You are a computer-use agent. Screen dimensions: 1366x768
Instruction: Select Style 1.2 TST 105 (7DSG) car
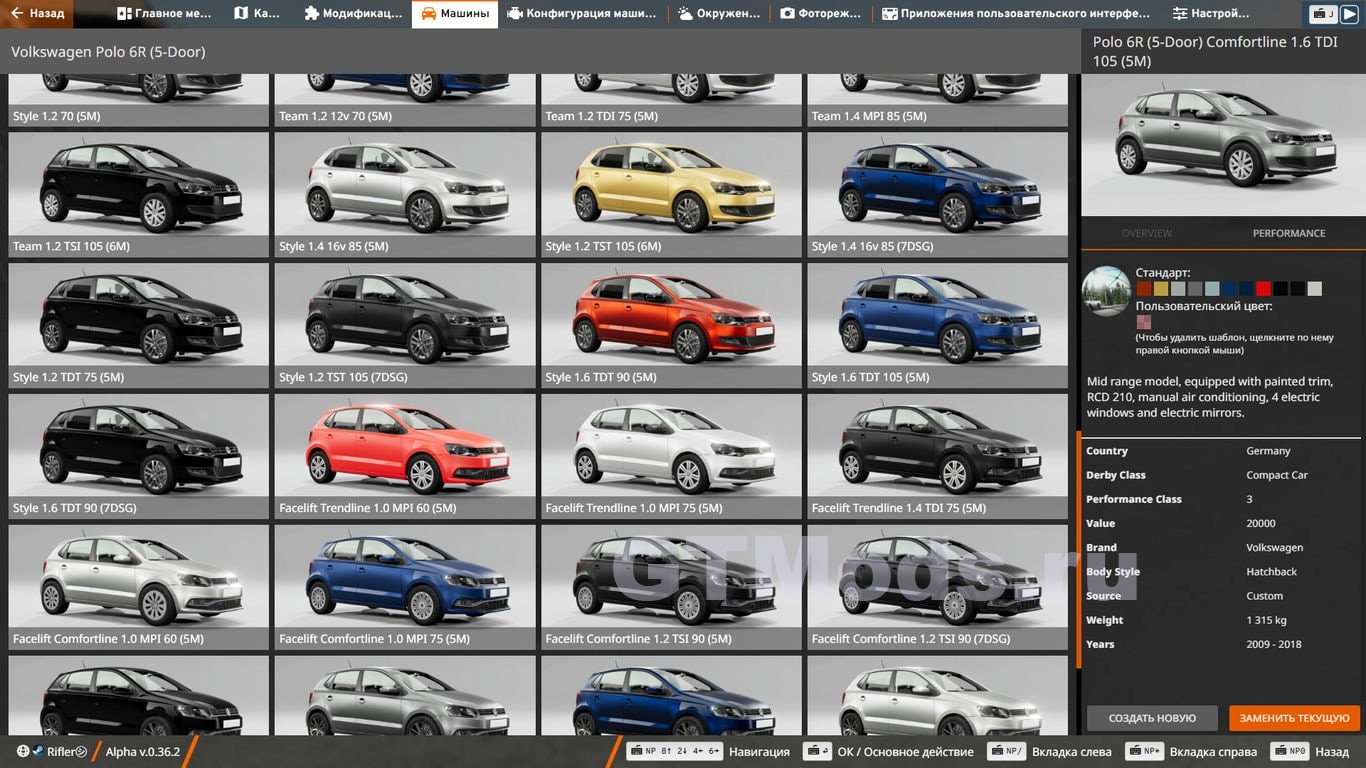(405, 325)
